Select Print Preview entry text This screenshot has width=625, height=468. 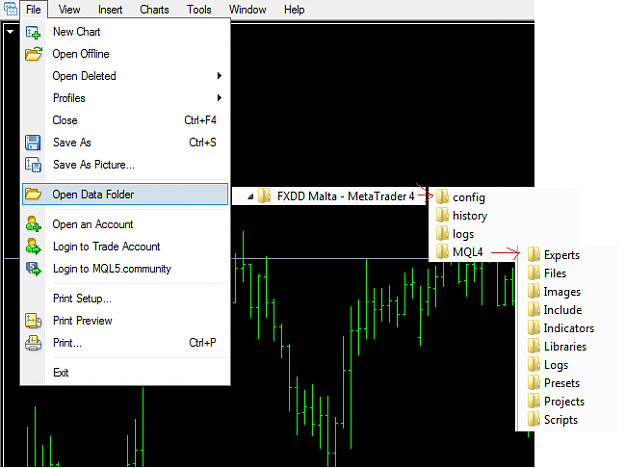click(83, 321)
